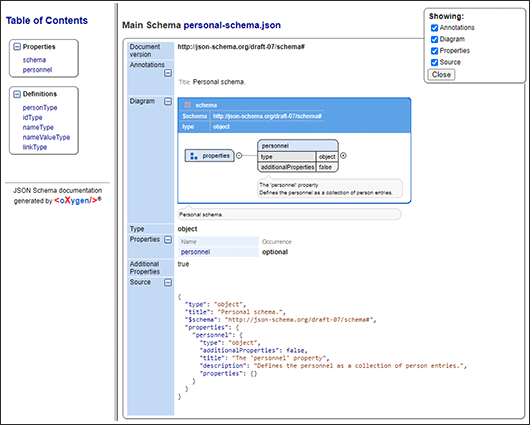Collapse the Source section
The width and height of the screenshot is (530, 425).
(168, 282)
